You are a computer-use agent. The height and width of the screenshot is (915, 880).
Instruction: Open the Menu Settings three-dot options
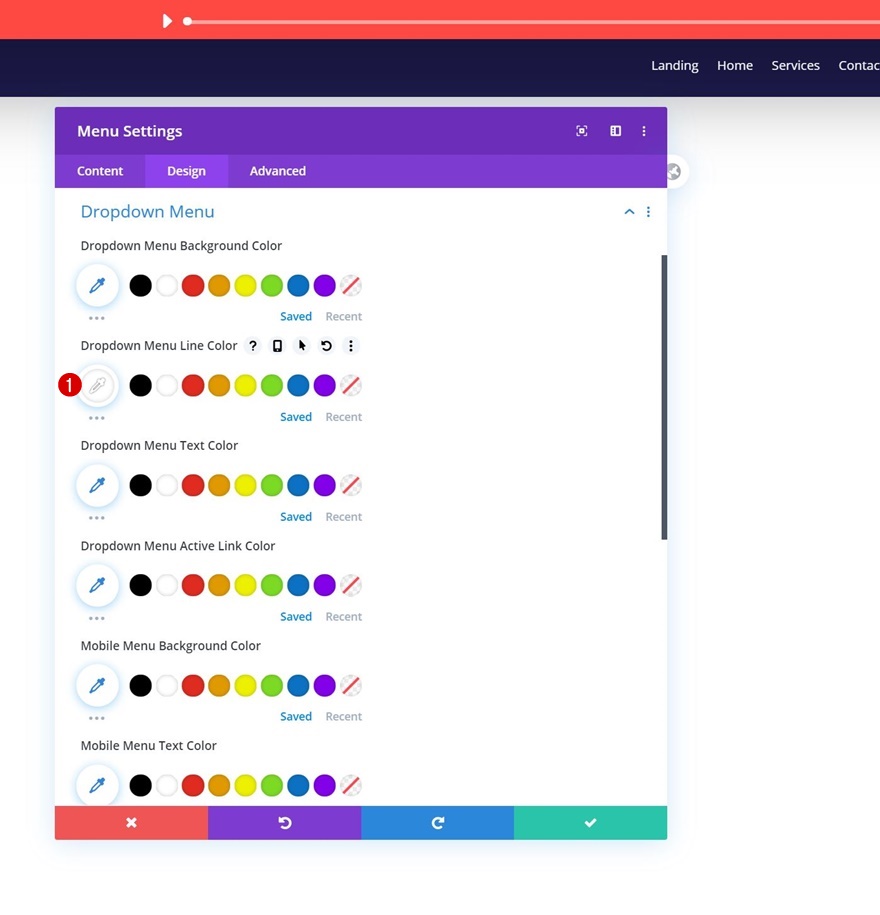[x=644, y=131]
